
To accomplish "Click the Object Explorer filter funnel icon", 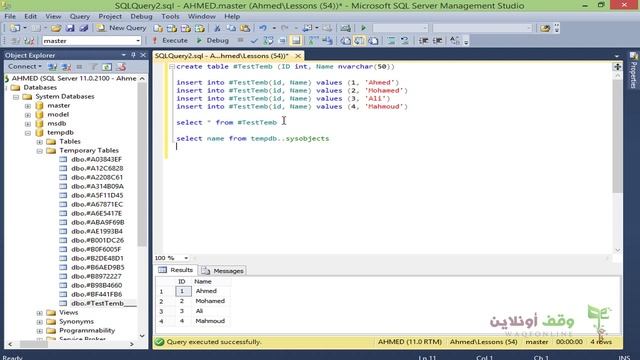I will tap(93, 67).
